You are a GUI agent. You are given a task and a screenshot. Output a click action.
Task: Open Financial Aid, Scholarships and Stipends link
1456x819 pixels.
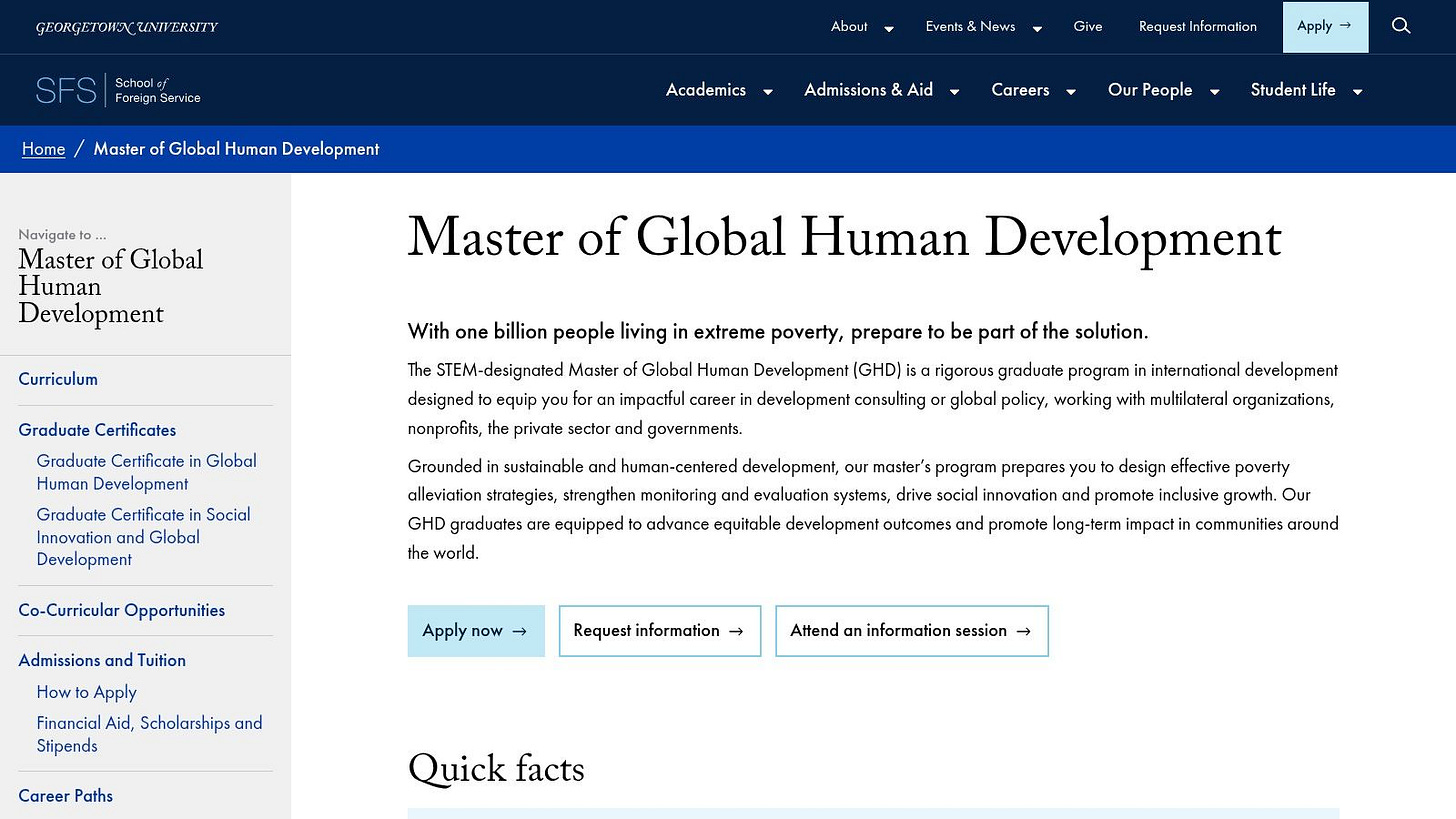149,734
